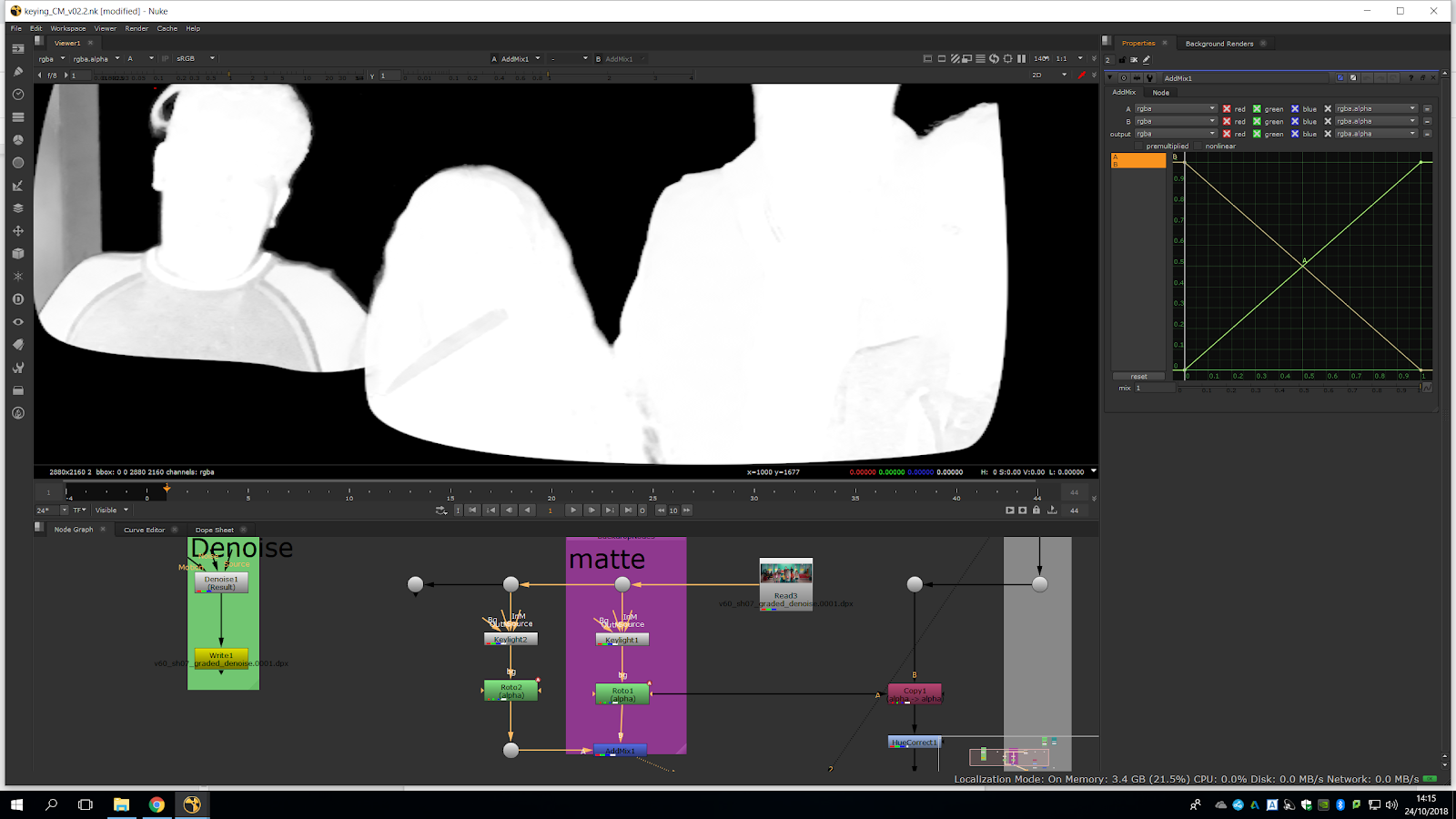
Task: Toggle the red channel for input A
Action: (1227, 109)
